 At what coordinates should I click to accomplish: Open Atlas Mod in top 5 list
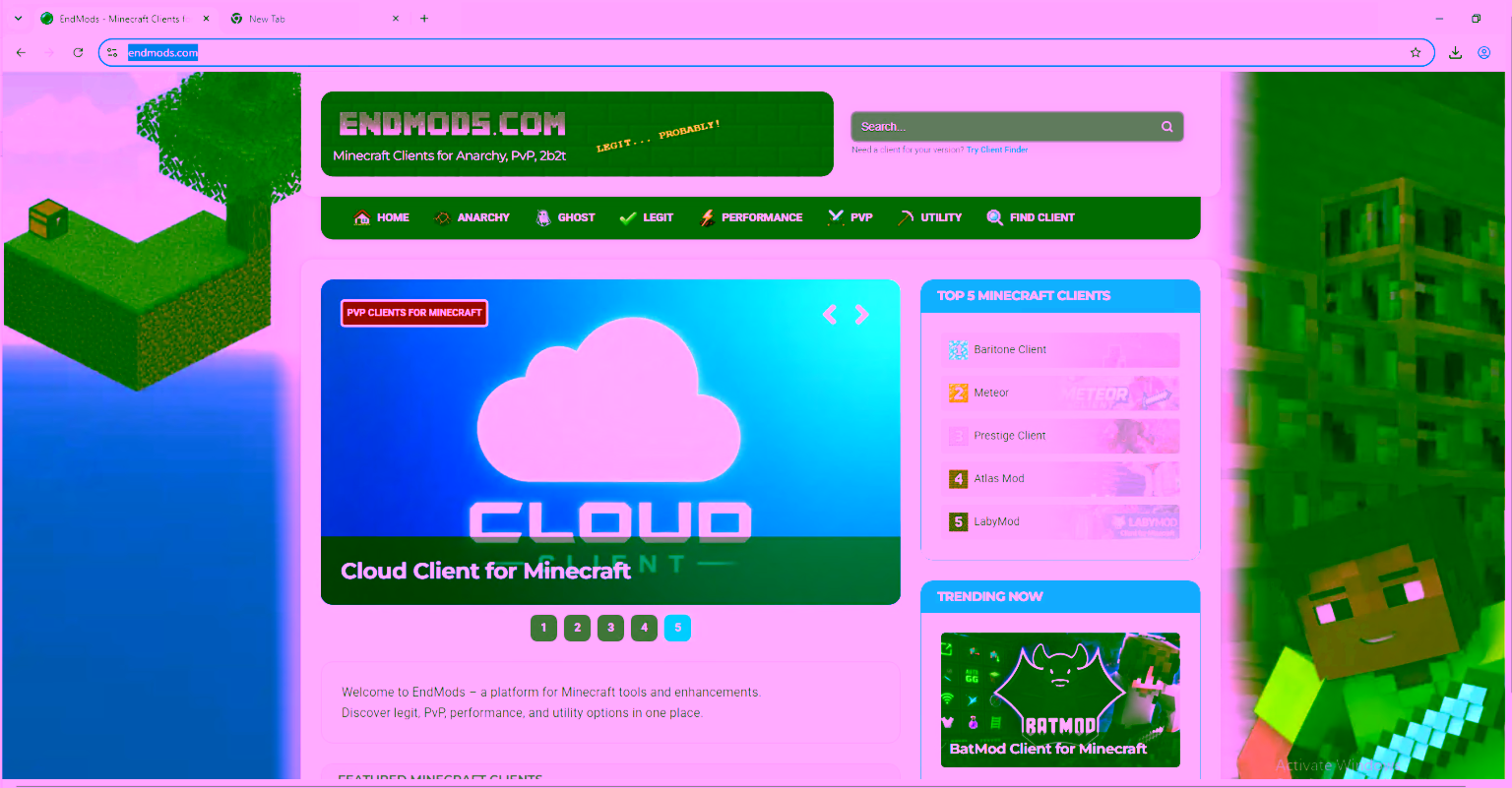click(x=1060, y=479)
